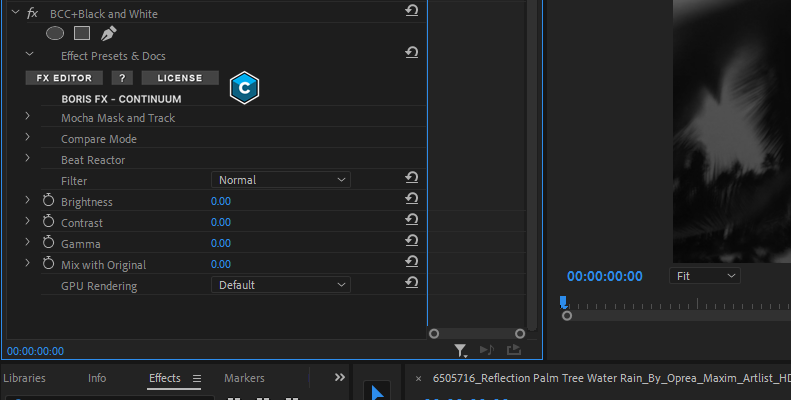This screenshot has width=791, height=400.
Task: Click the Boris FX Continuum logo icon
Action: [244, 88]
